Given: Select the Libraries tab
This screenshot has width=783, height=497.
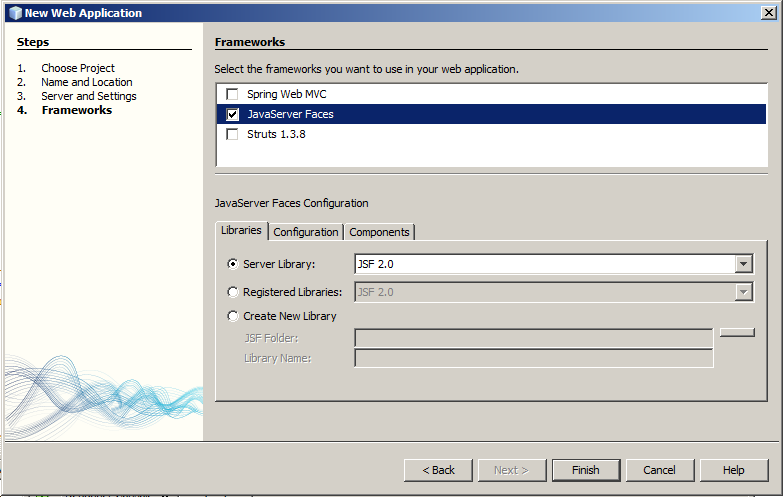Looking at the screenshot, I should click(x=241, y=230).
